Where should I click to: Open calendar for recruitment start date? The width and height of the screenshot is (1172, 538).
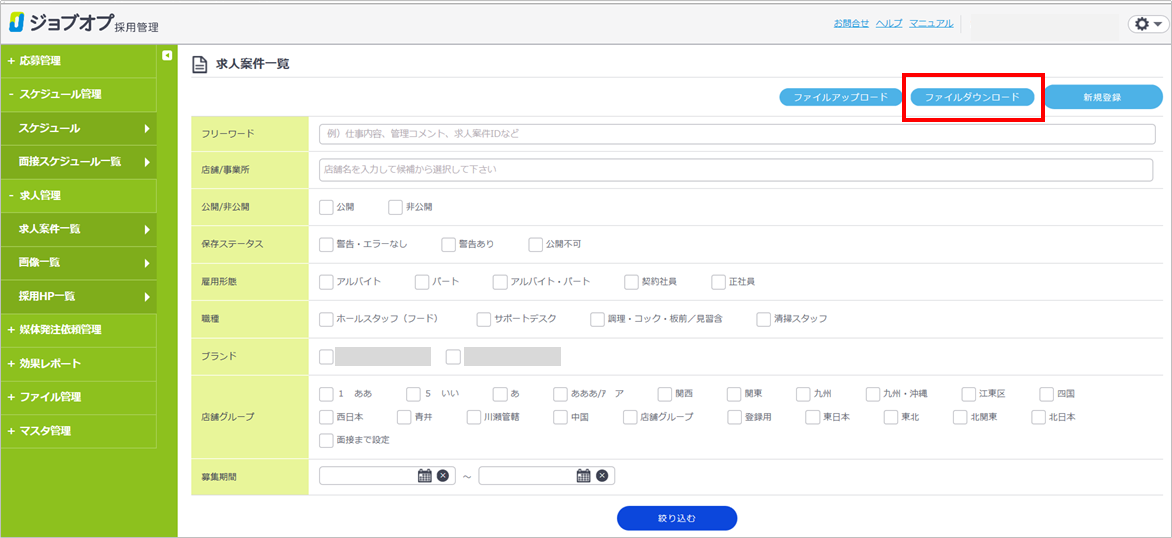tap(424, 476)
